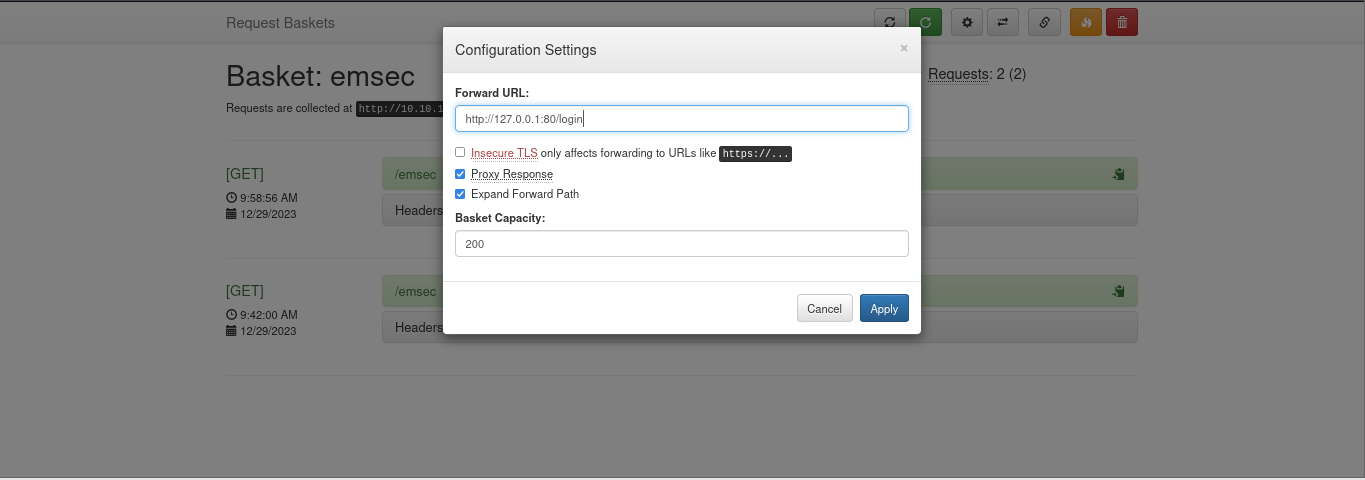The image size is (1365, 480).
Task: Click the chain link icon button
Action: click(x=1044, y=22)
